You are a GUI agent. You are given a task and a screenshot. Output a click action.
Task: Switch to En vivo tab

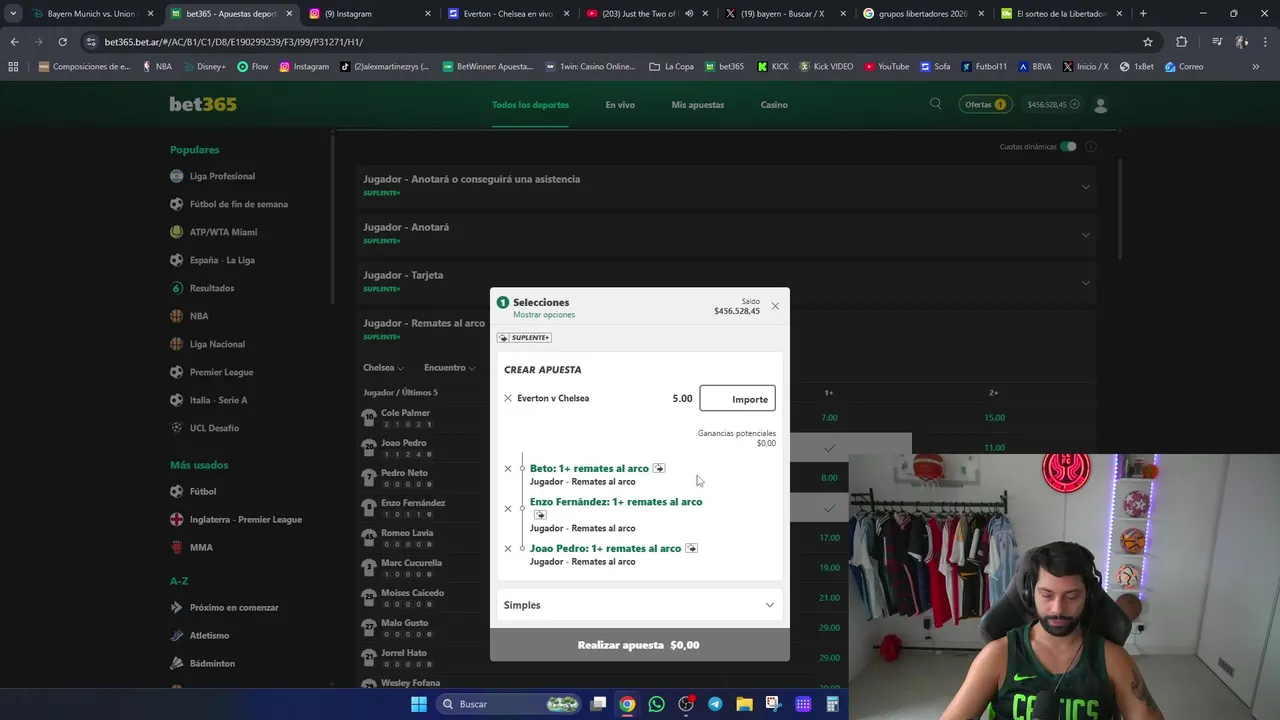pos(620,105)
